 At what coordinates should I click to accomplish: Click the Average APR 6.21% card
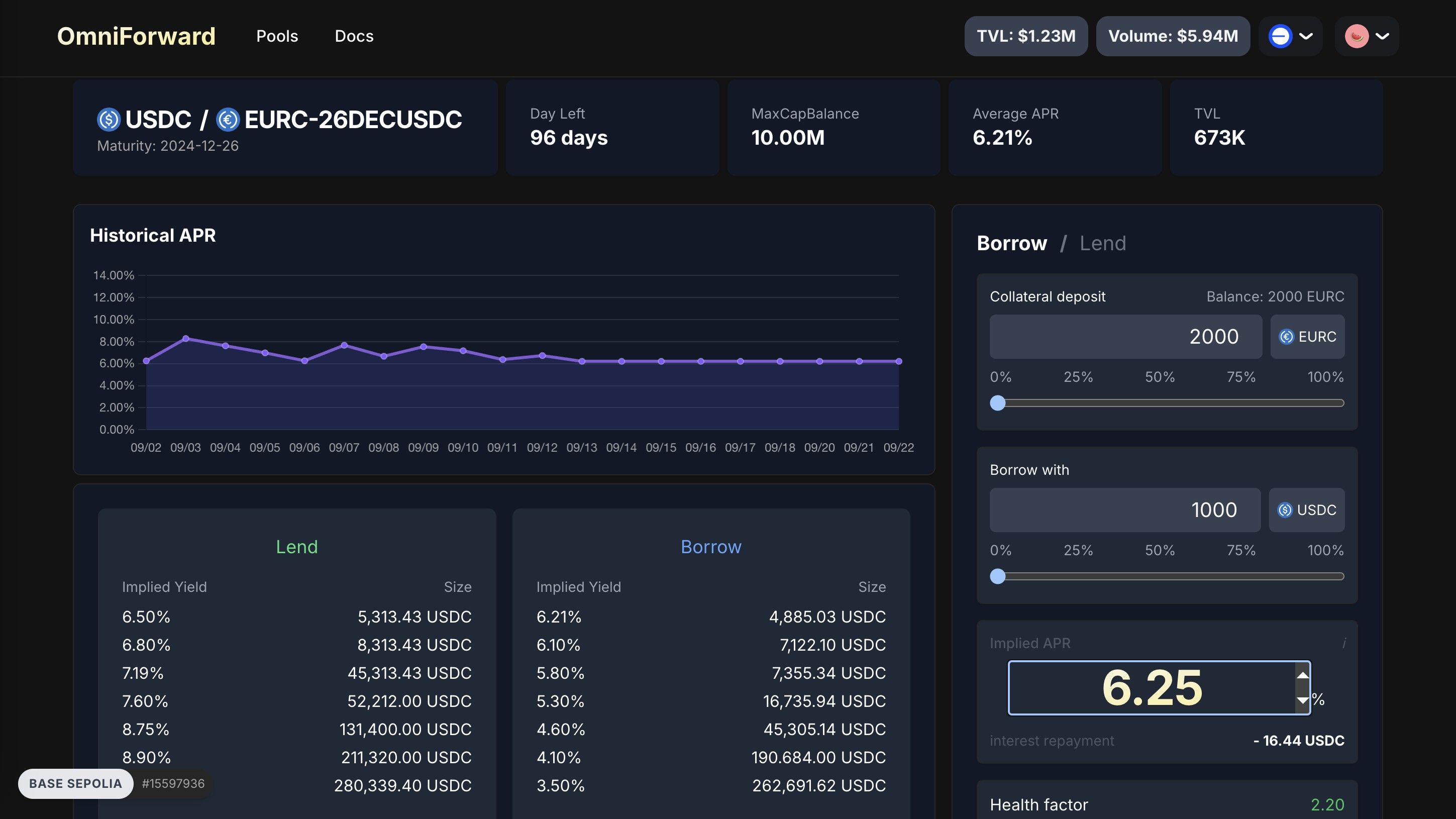(1055, 127)
